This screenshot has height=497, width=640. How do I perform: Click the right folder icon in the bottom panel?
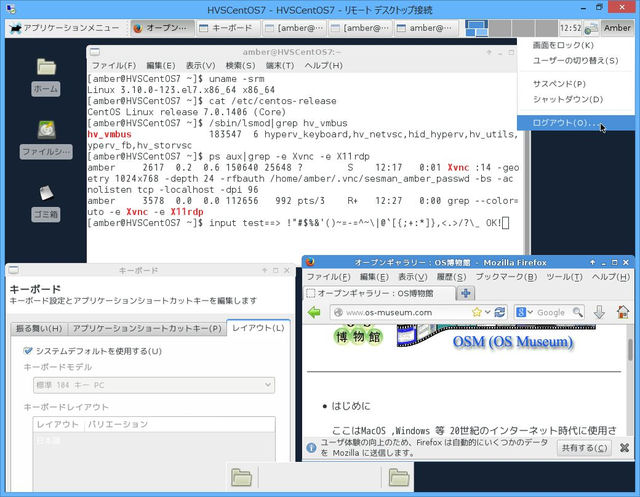[399, 477]
